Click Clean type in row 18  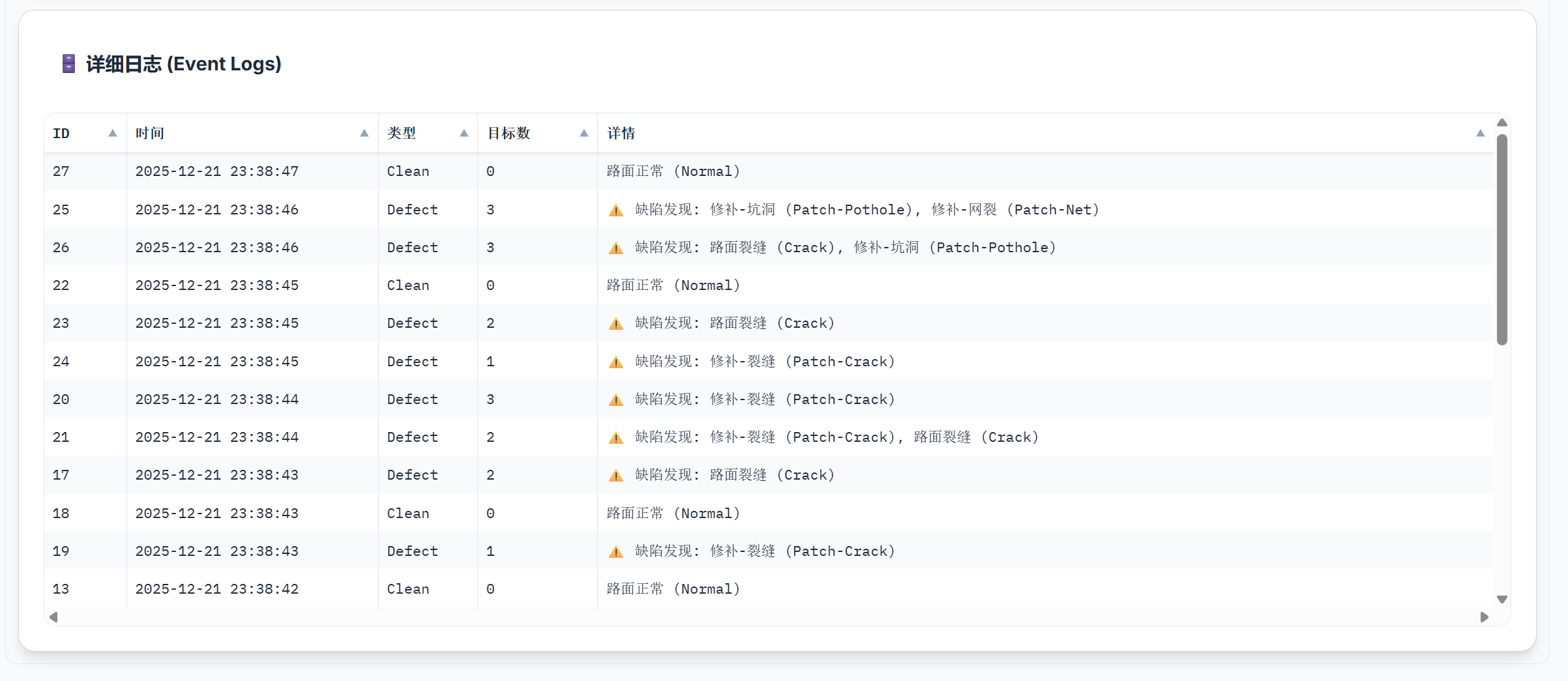[x=408, y=514]
